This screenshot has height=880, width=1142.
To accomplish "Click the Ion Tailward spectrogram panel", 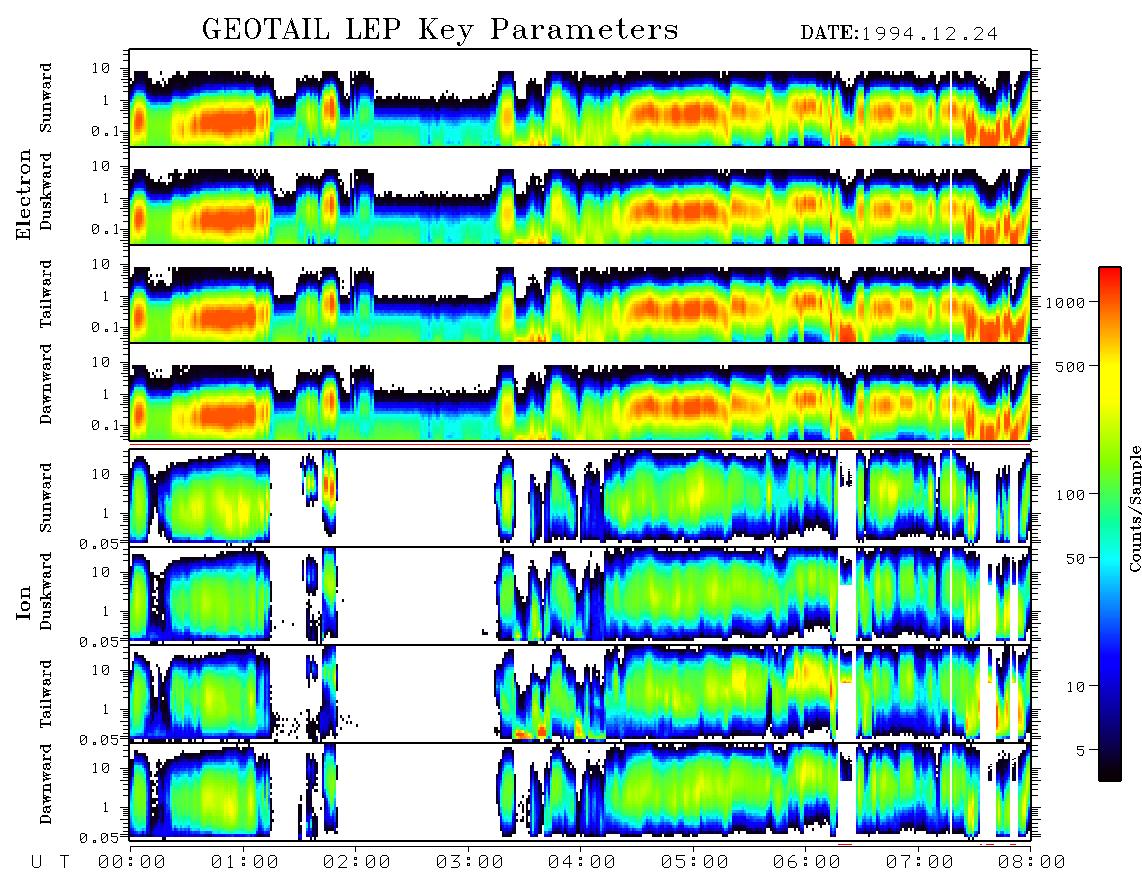I will point(580,694).
